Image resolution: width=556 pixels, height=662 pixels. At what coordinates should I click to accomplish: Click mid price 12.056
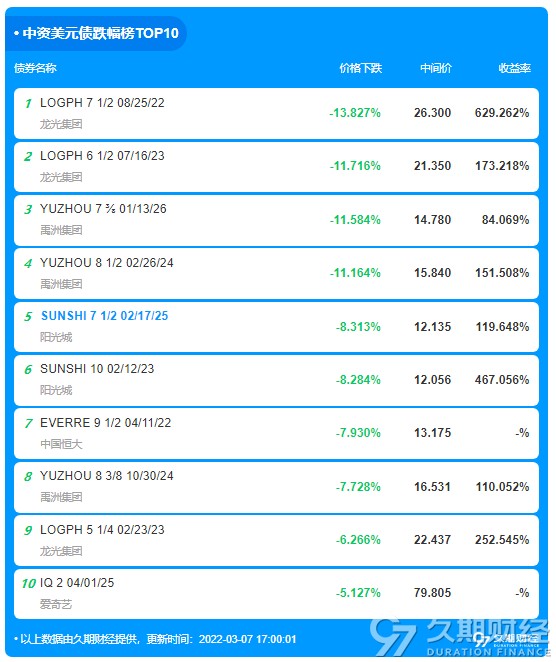pos(432,380)
